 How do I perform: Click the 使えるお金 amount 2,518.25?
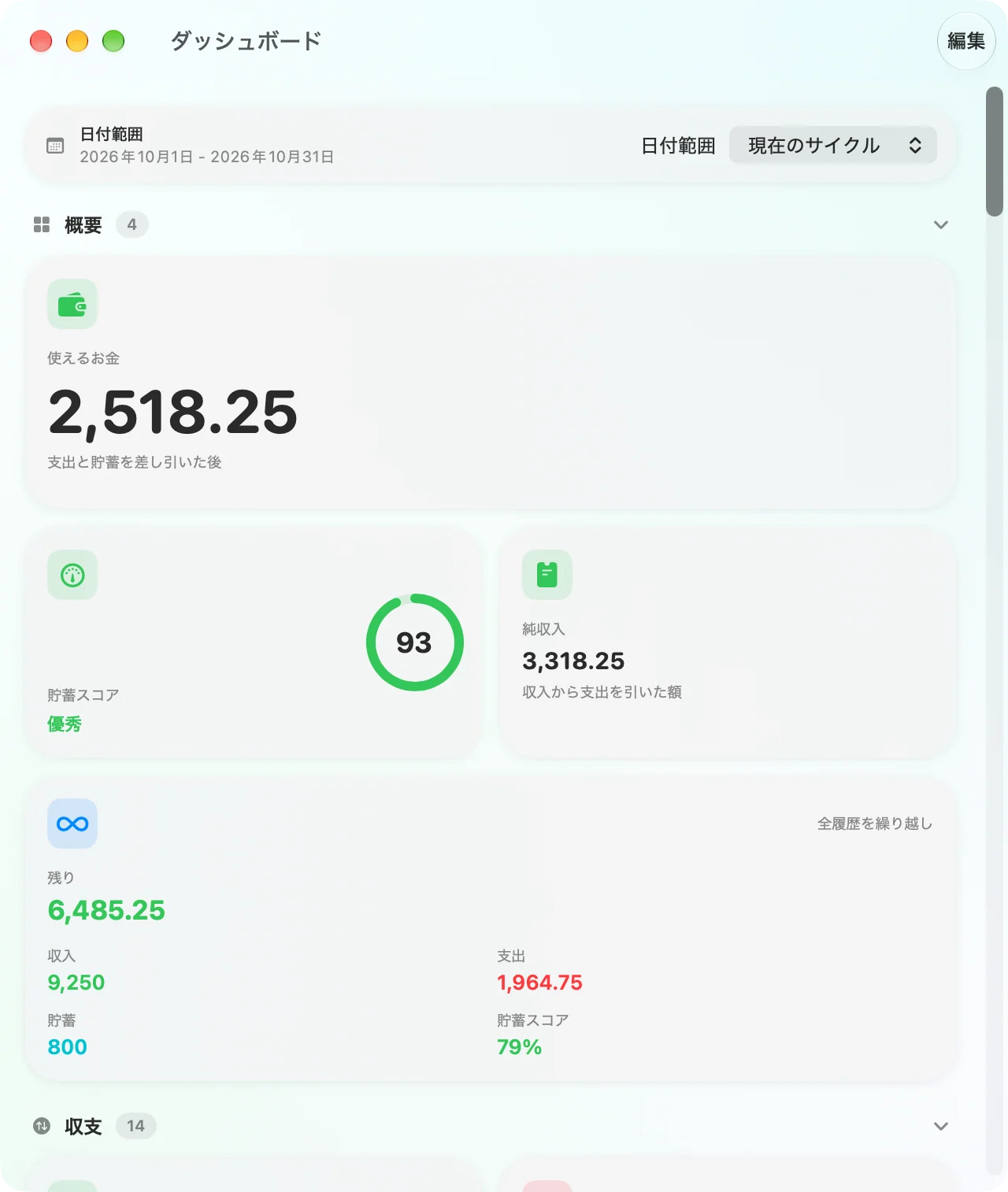173,413
